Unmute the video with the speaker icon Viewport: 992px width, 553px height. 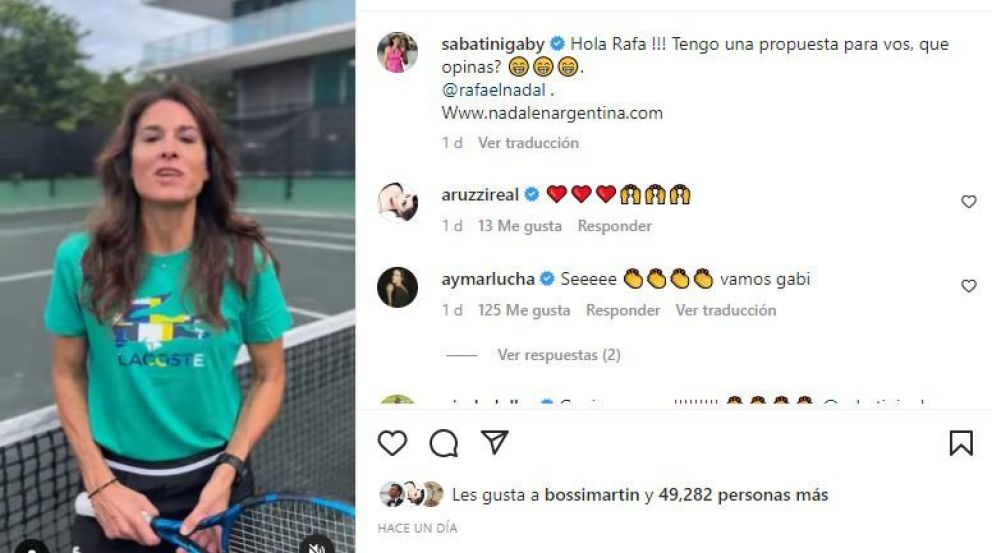[316, 545]
